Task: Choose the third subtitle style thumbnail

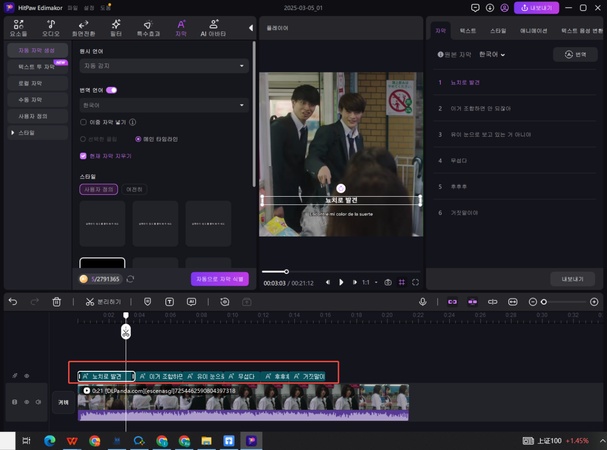Action: [x=208, y=223]
